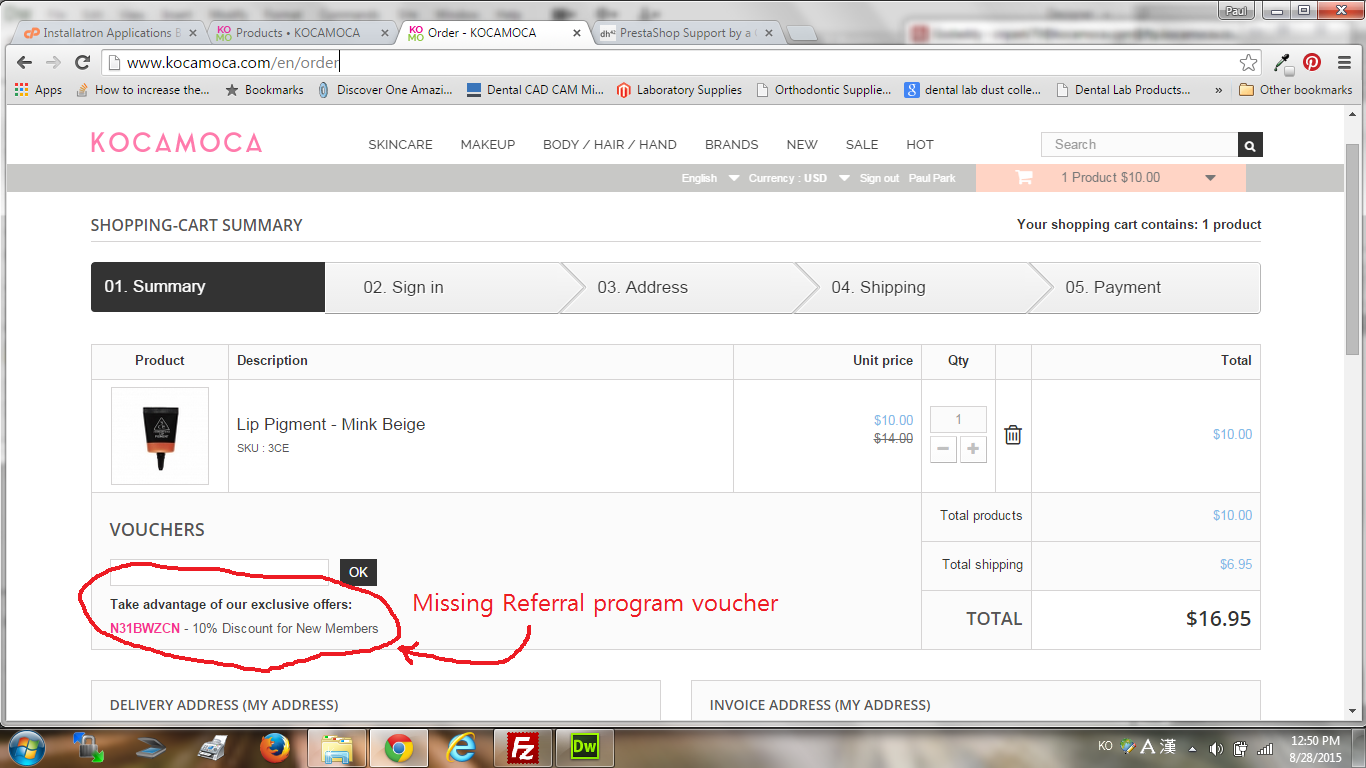The height and width of the screenshot is (768, 1366).
Task: Click the scanner icon in the taskbar
Action: (x=150, y=748)
